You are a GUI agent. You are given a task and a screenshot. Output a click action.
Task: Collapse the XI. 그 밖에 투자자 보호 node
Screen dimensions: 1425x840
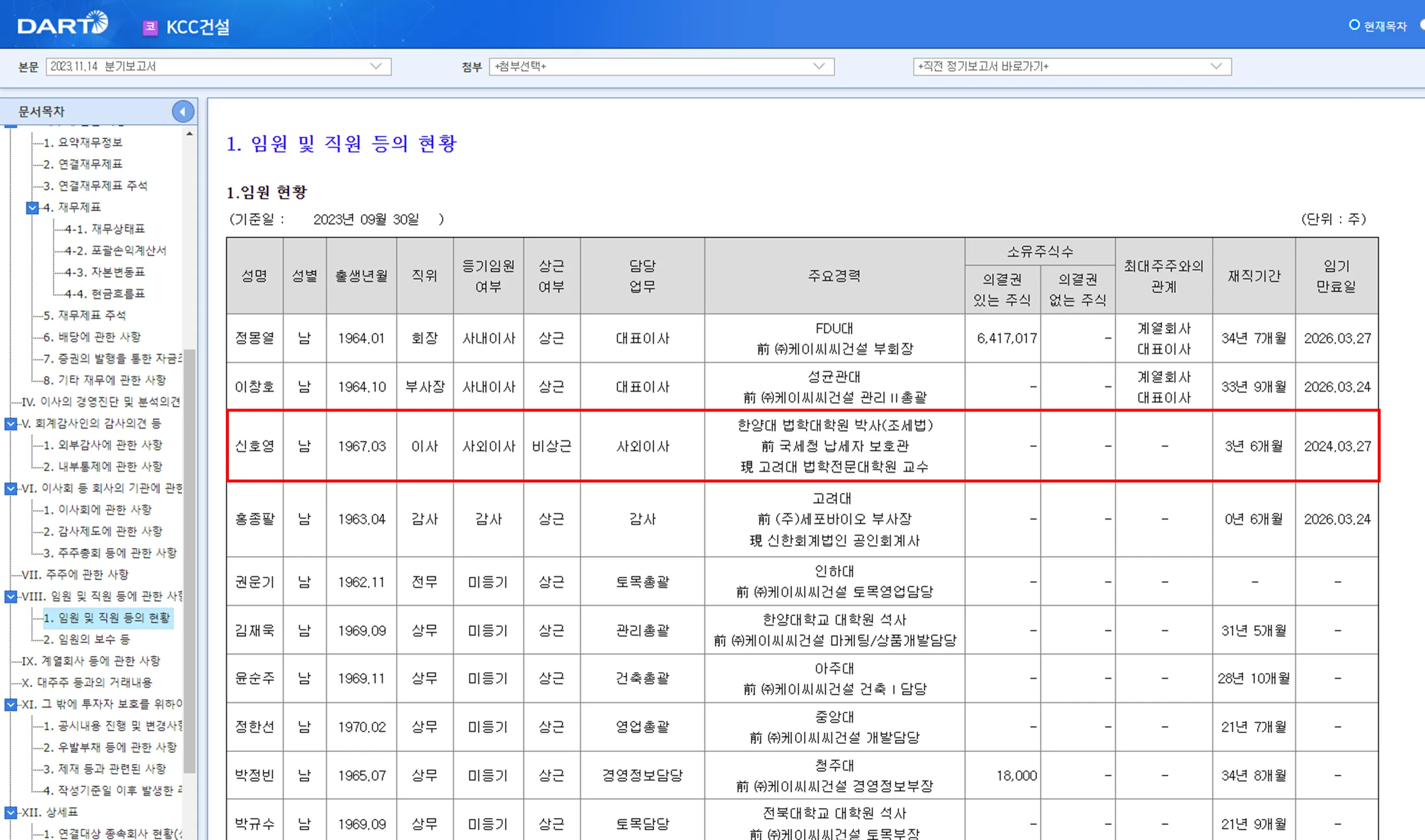coord(10,704)
